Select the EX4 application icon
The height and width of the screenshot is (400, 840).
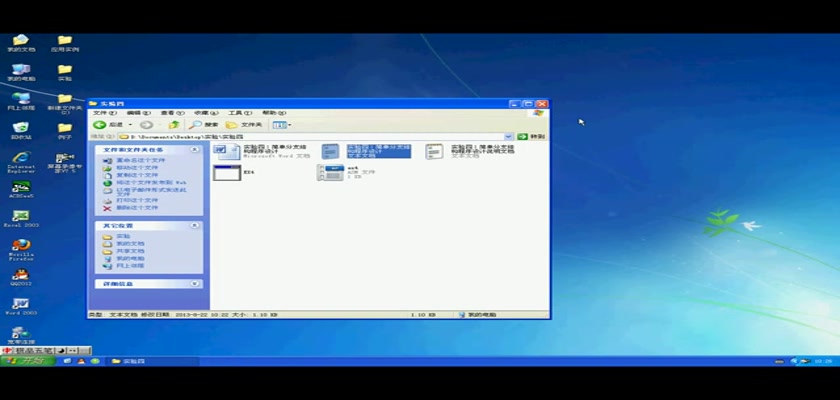[x=227, y=172]
